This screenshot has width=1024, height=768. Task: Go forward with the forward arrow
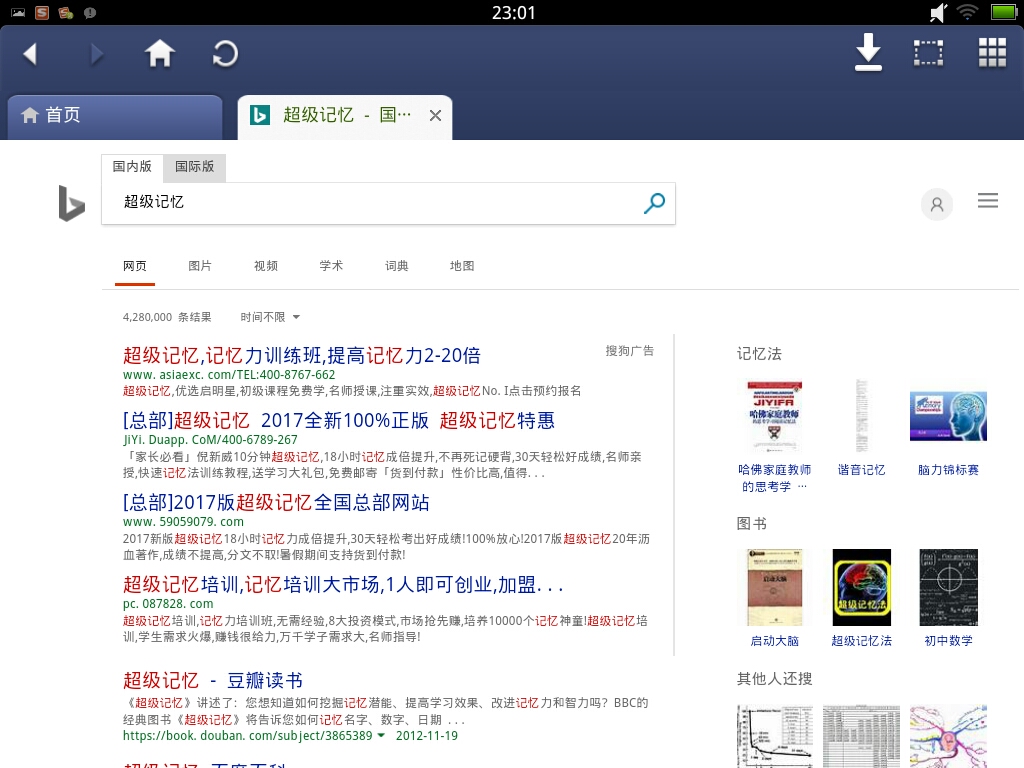[96, 54]
